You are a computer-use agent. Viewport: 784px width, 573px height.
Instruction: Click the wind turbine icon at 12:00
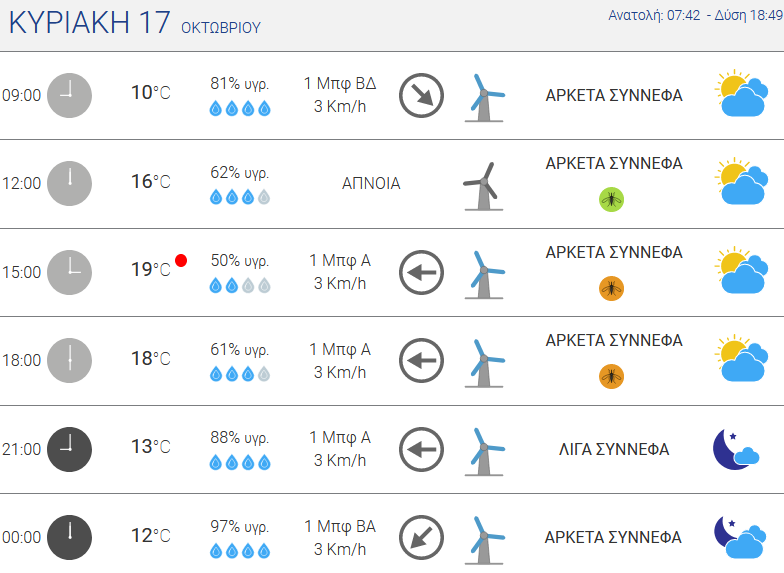point(483,186)
